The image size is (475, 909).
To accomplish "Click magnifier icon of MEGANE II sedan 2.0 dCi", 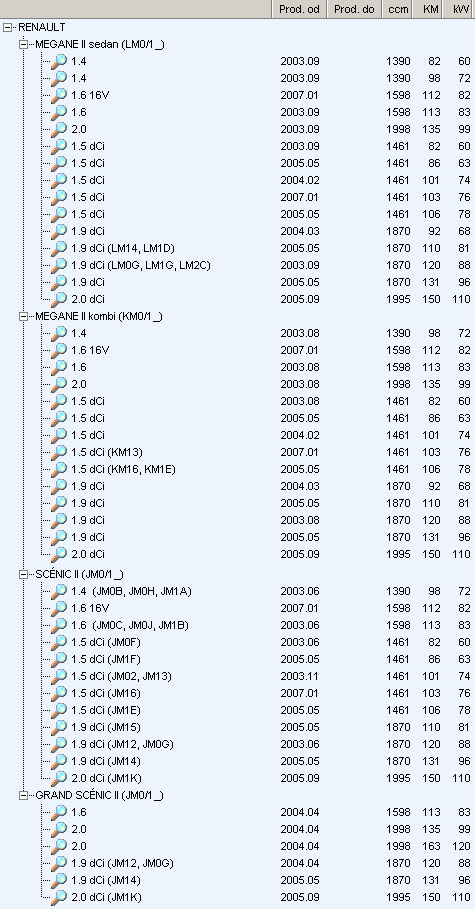I will pos(59,299).
